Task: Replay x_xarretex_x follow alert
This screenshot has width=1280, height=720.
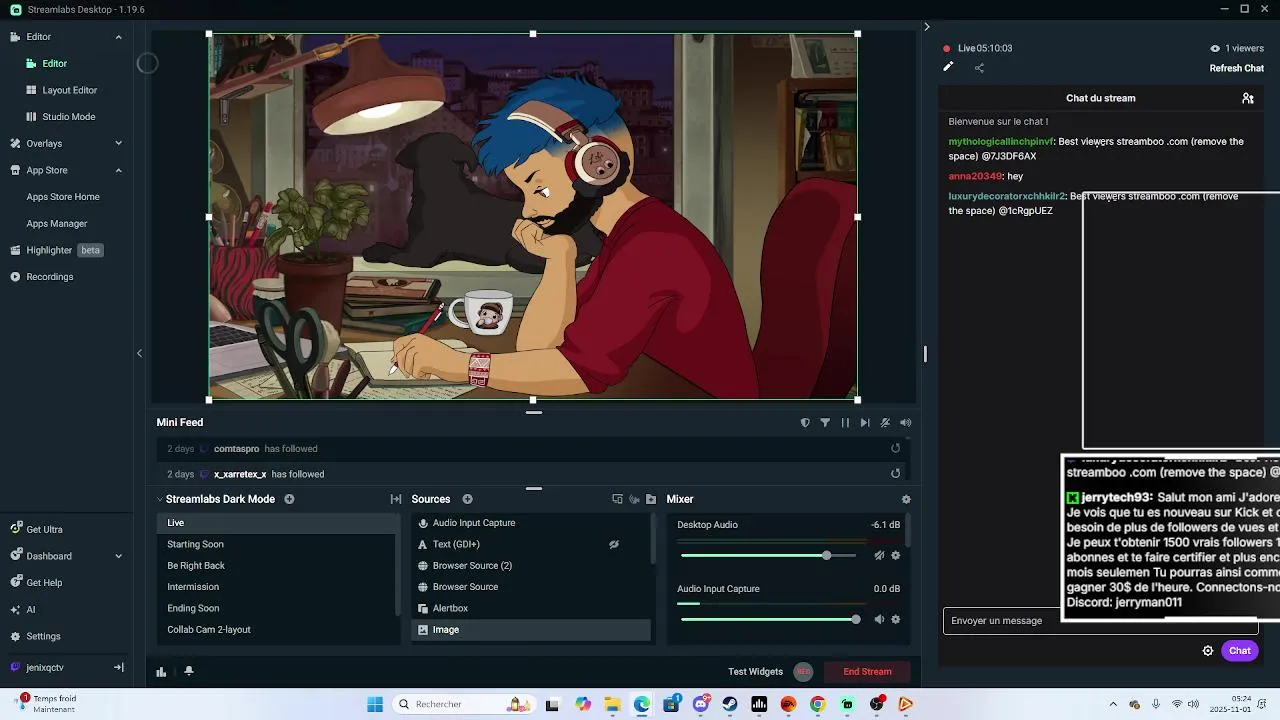Action: point(895,474)
